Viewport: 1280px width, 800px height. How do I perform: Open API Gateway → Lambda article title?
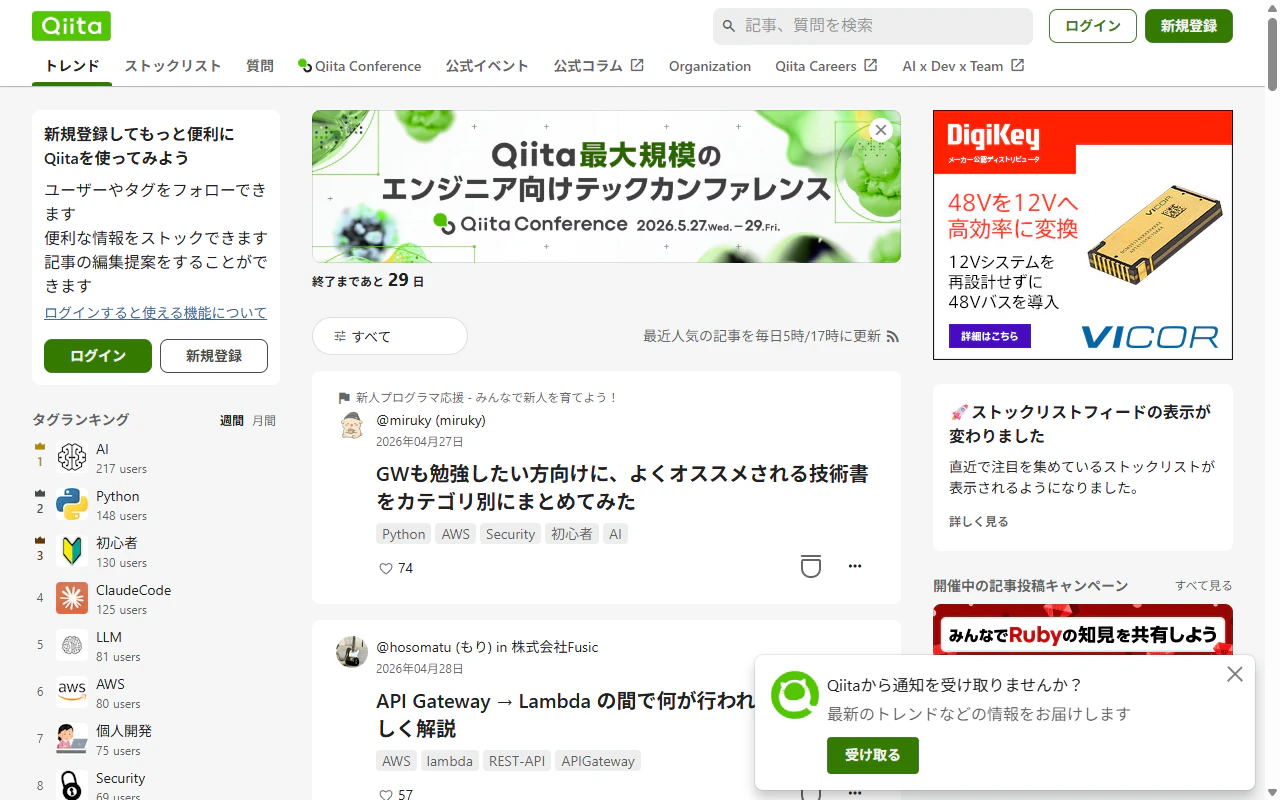[565, 714]
